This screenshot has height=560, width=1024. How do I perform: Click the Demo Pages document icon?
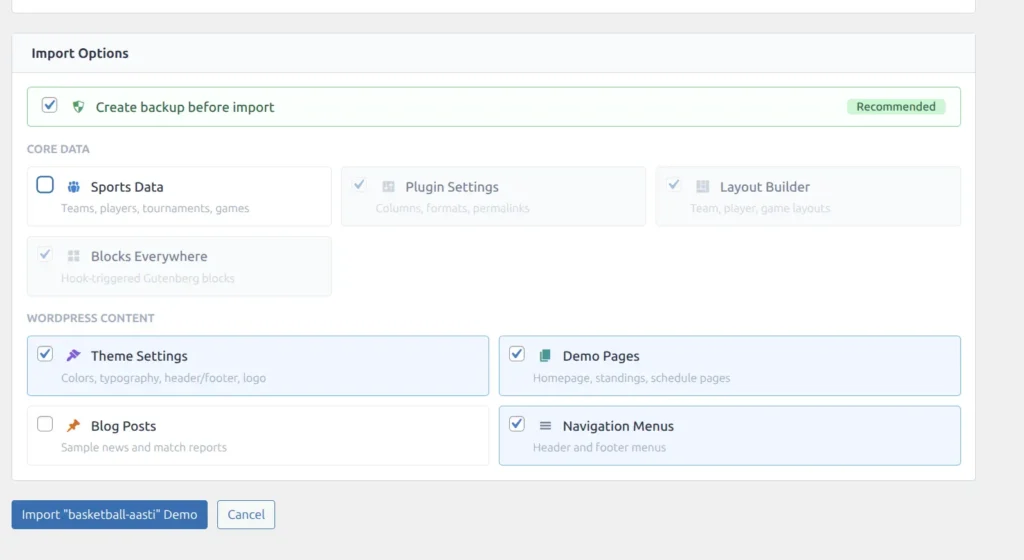545,356
